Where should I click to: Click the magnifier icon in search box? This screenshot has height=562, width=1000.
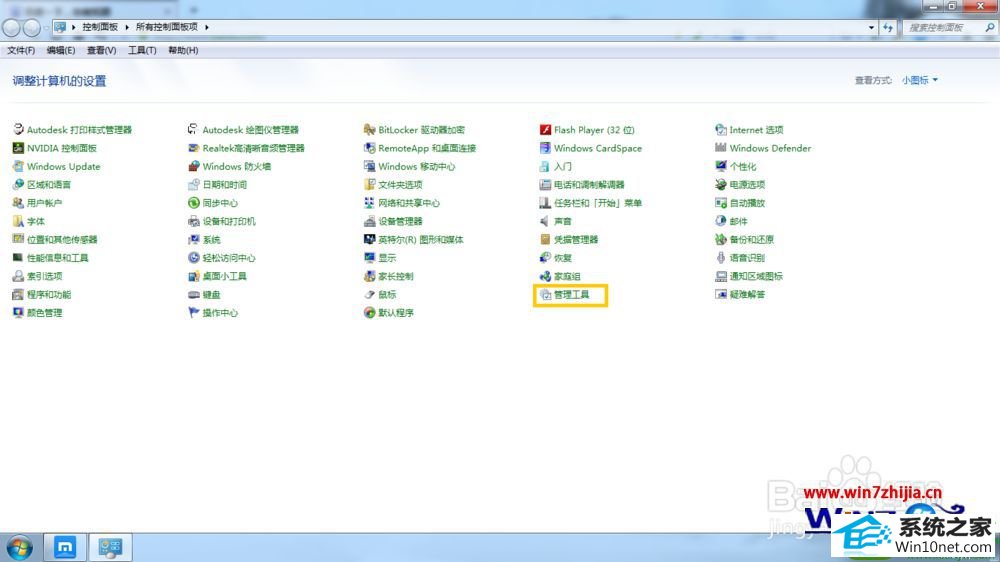tap(990, 27)
